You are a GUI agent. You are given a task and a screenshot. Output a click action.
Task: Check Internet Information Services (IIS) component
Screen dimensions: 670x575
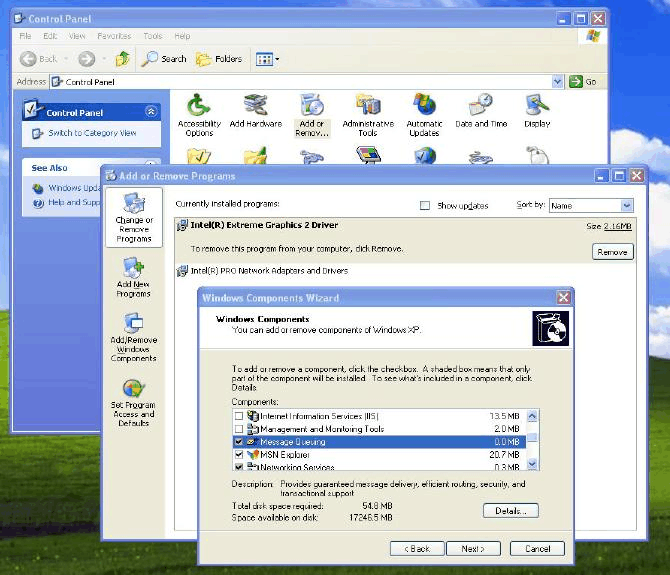(238, 415)
